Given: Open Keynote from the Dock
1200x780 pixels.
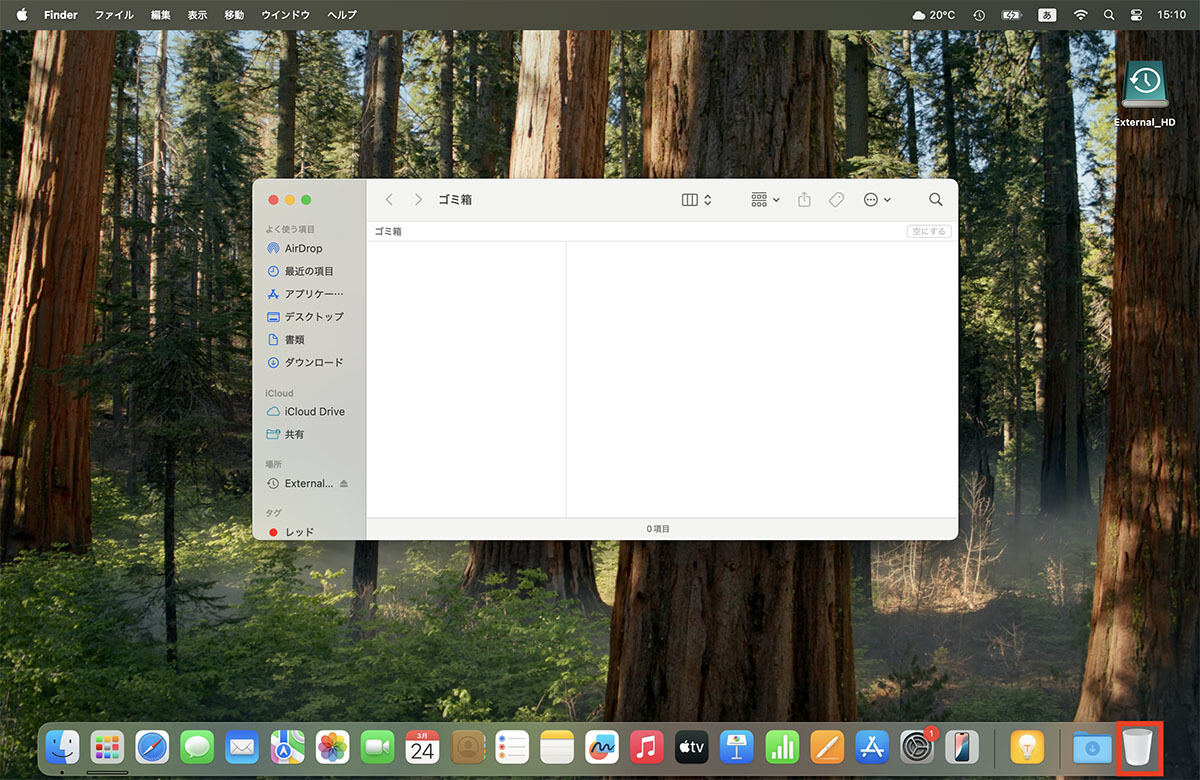Looking at the screenshot, I should 737,746.
